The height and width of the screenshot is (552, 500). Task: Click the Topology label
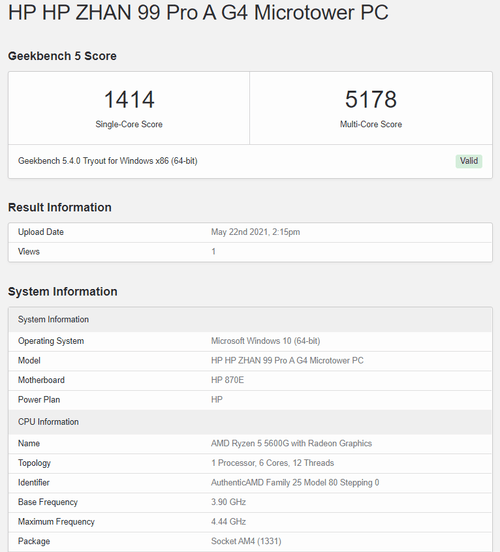tap(35, 463)
